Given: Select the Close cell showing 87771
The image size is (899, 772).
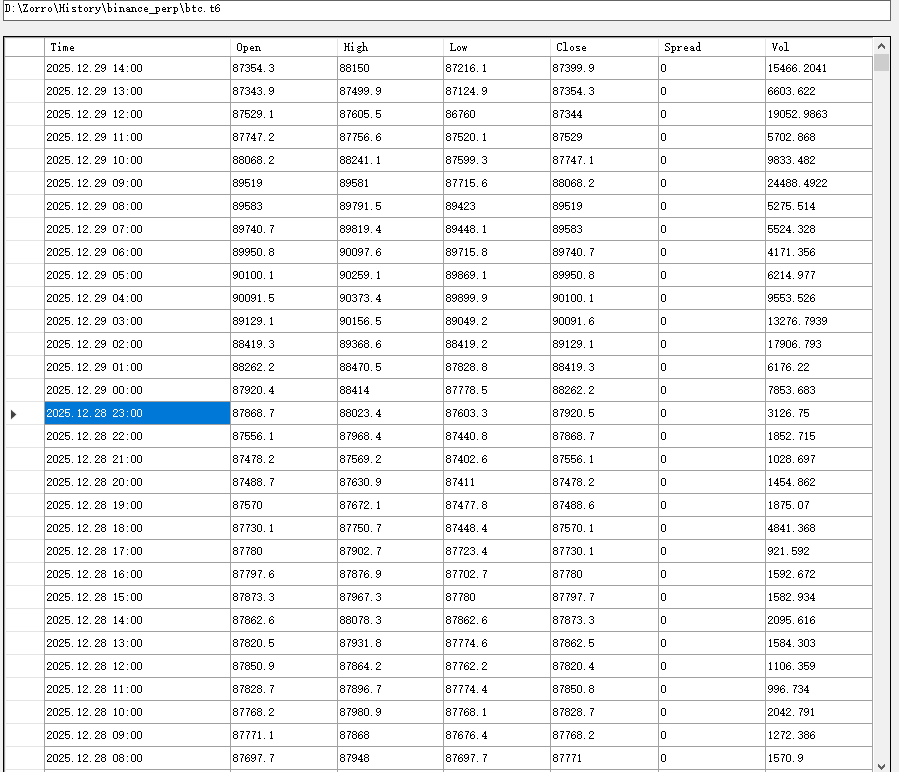Looking at the screenshot, I should (603, 758).
